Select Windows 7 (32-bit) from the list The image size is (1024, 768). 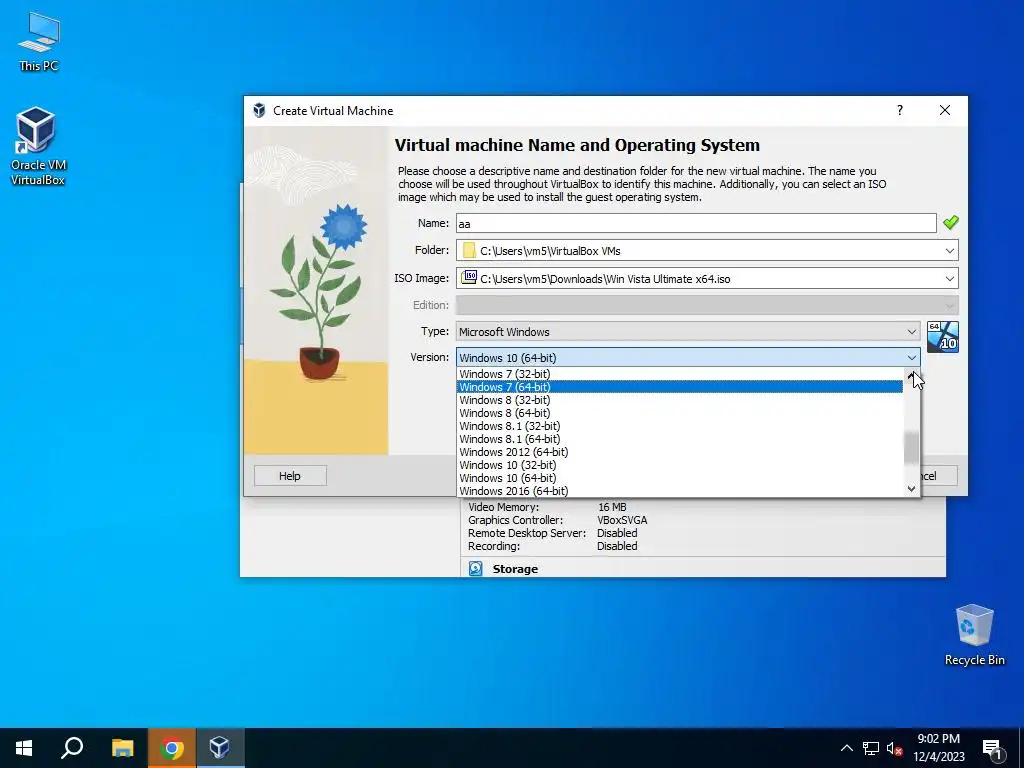(x=679, y=374)
